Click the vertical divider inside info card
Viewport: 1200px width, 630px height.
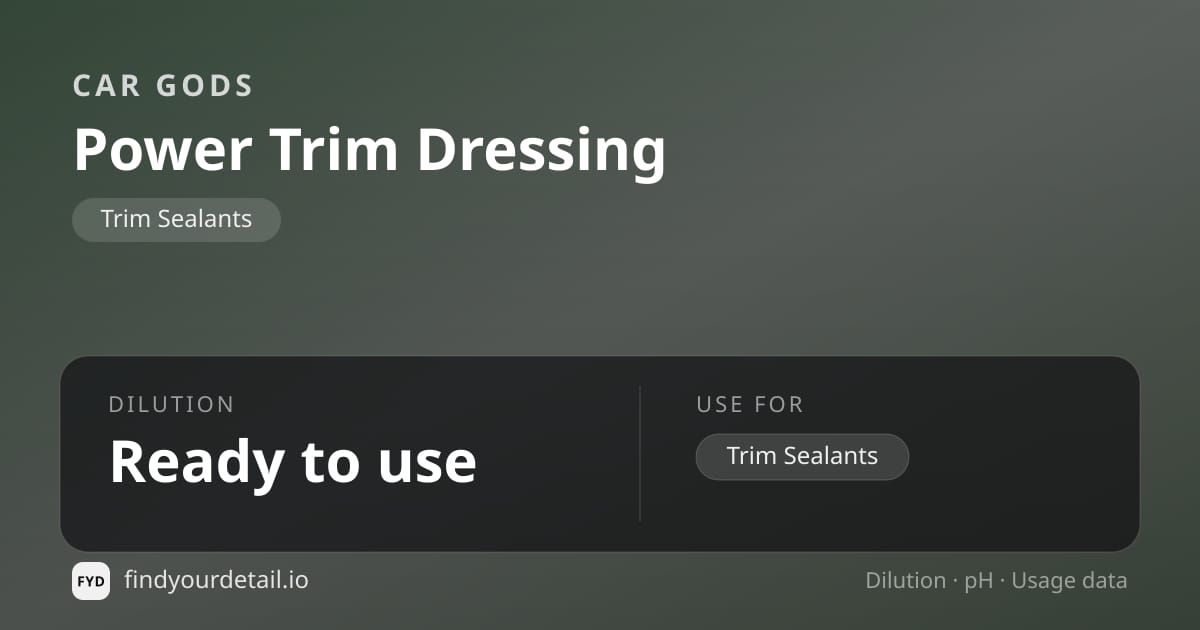pyautogui.click(x=640, y=454)
